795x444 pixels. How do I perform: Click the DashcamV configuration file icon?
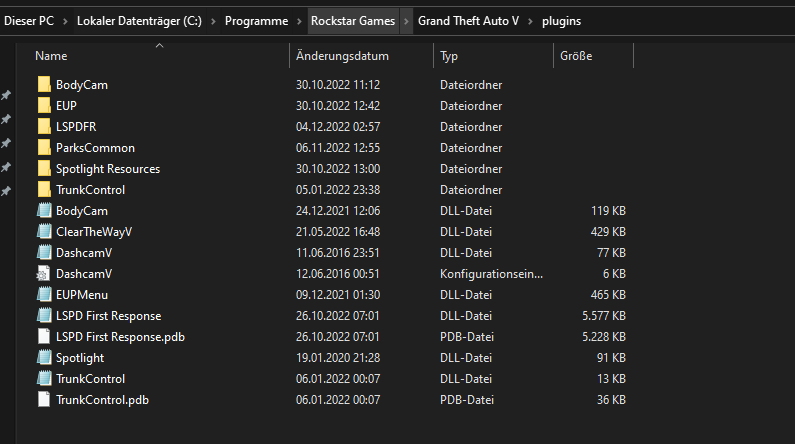tap(43, 274)
